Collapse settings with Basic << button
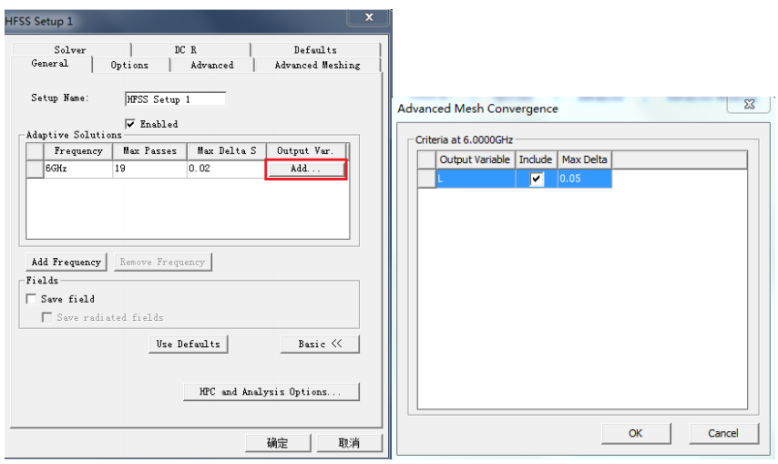The height and width of the screenshot is (464, 778). (320, 344)
